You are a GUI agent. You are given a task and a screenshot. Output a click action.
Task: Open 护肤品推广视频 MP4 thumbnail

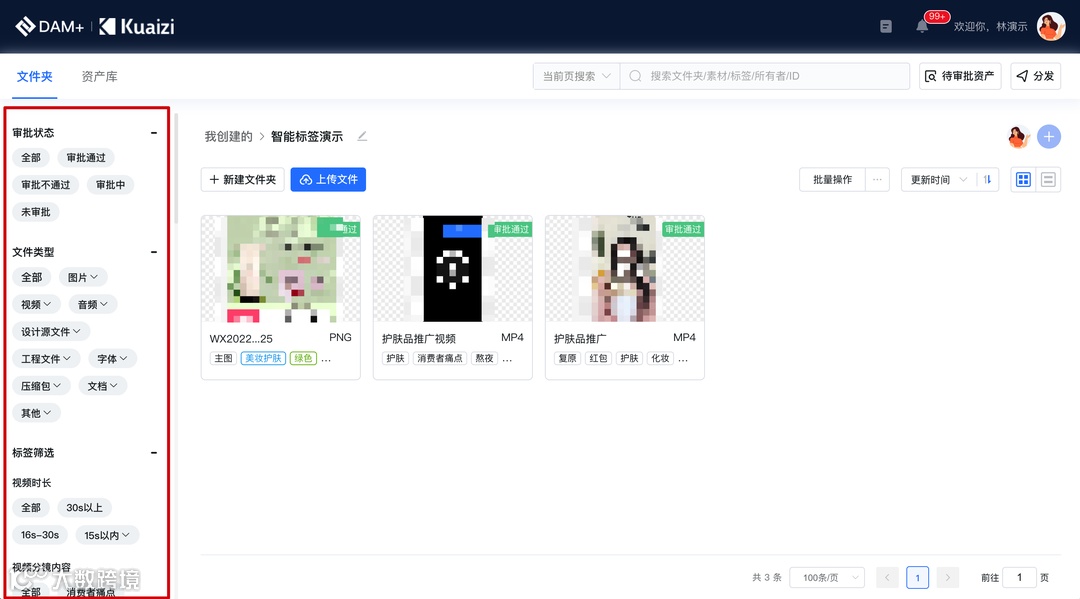453,269
